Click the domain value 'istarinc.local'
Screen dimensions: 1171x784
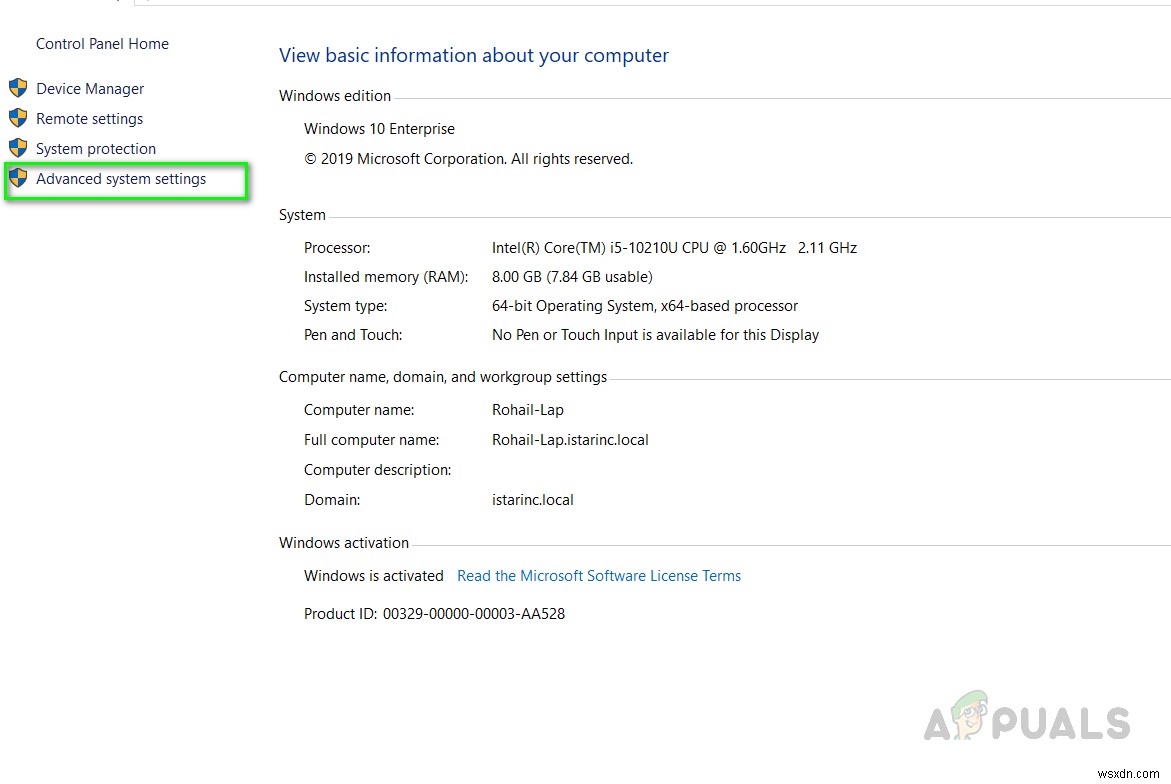click(x=532, y=500)
